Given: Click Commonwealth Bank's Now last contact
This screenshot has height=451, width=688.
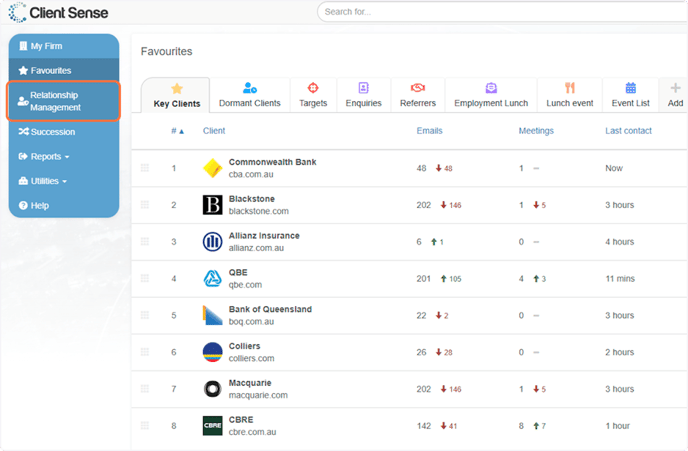Looking at the screenshot, I should (x=614, y=168).
